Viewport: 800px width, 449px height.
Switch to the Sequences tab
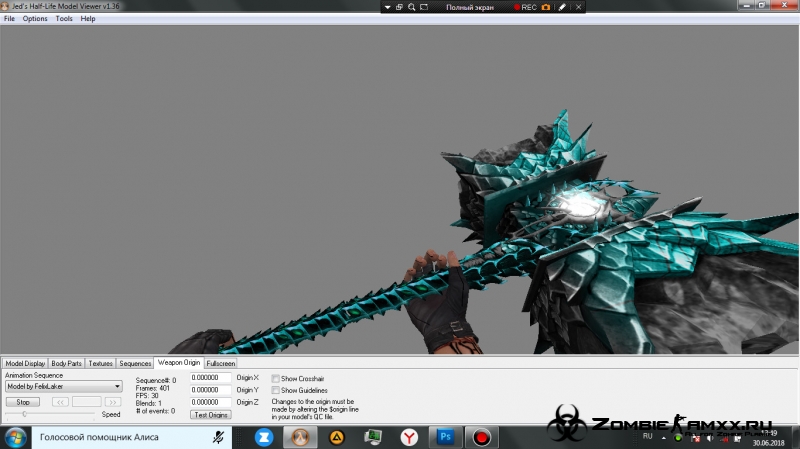click(135, 363)
